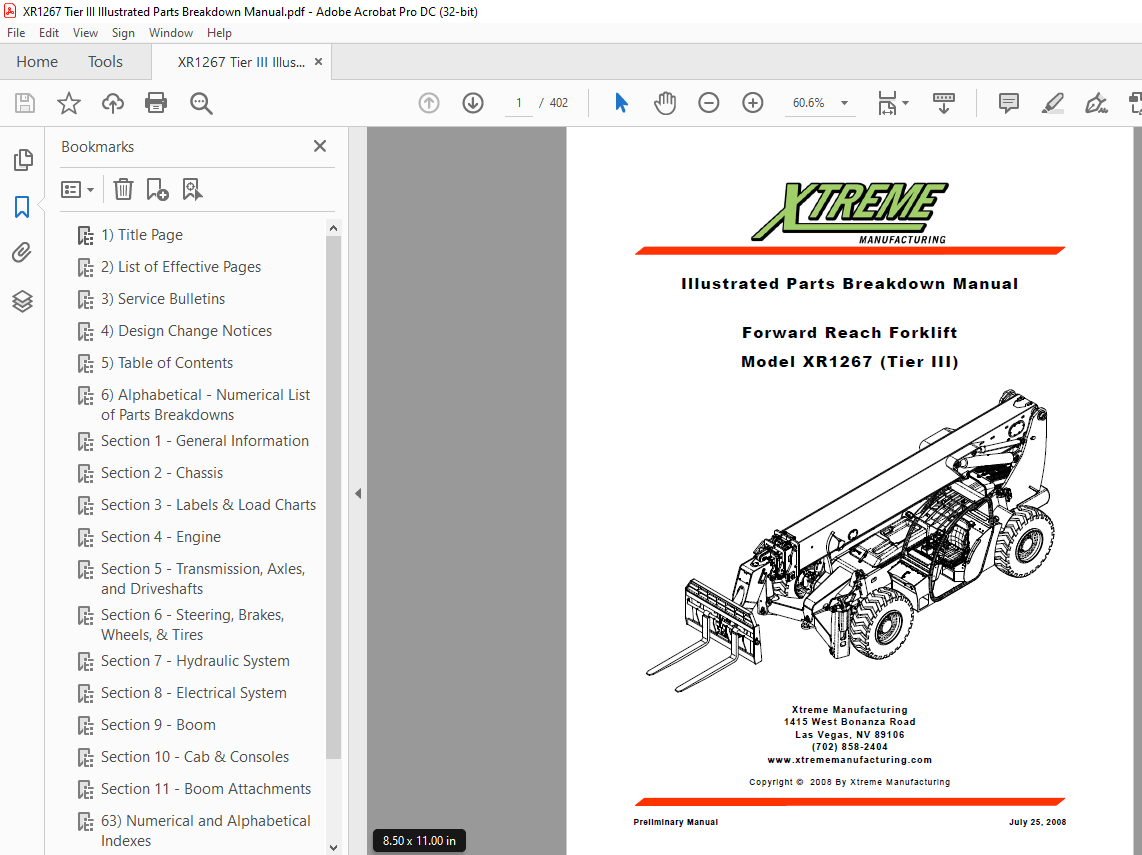Print the document with printer icon

(156, 103)
